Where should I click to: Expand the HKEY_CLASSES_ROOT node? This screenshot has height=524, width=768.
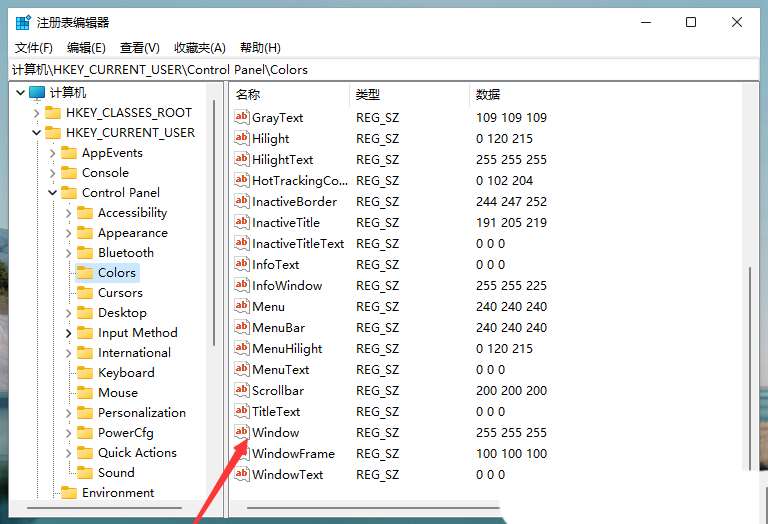pyautogui.click(x=36, y=113)
